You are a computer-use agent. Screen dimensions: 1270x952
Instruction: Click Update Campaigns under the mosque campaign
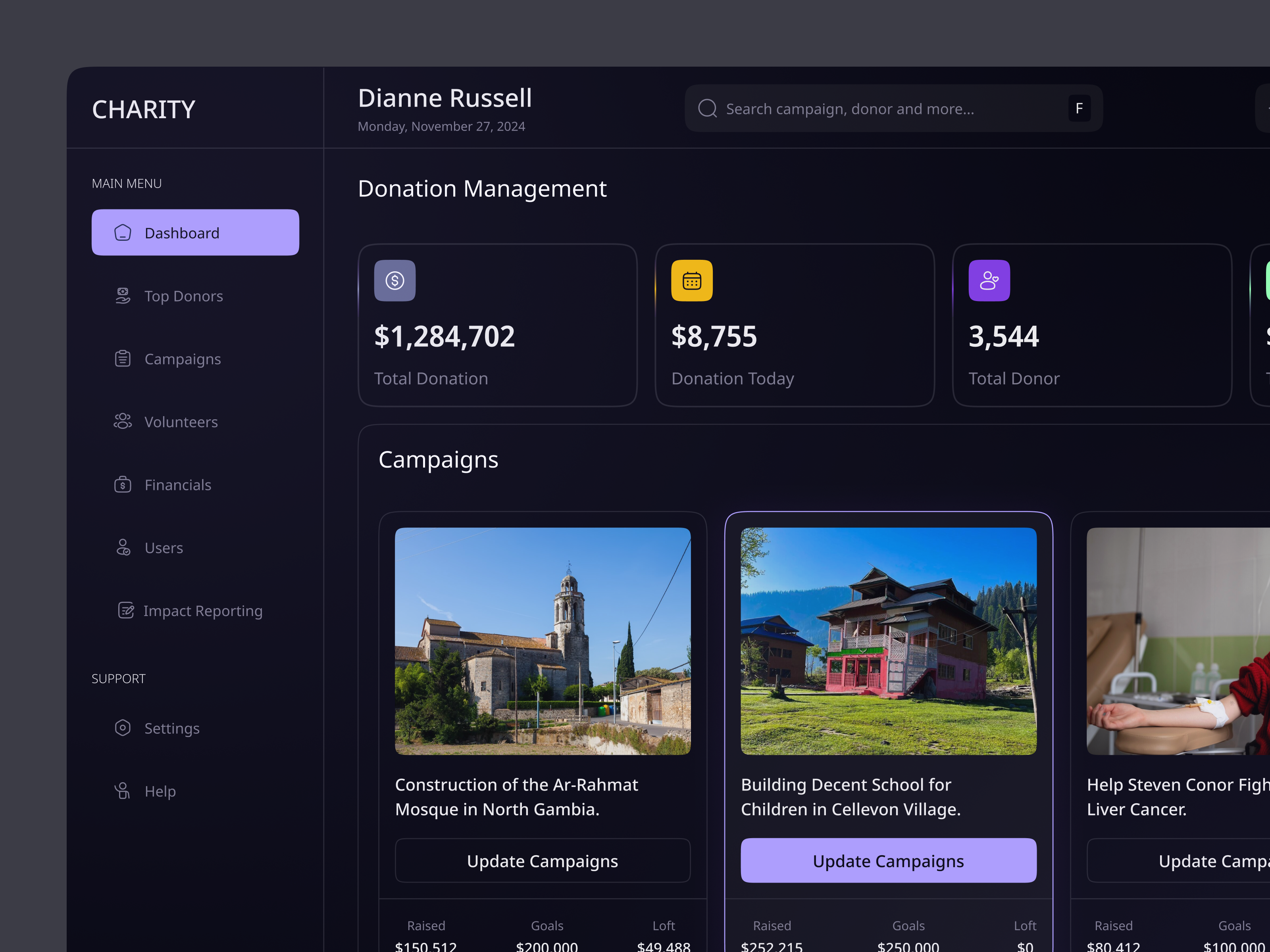tap(542, 861)
